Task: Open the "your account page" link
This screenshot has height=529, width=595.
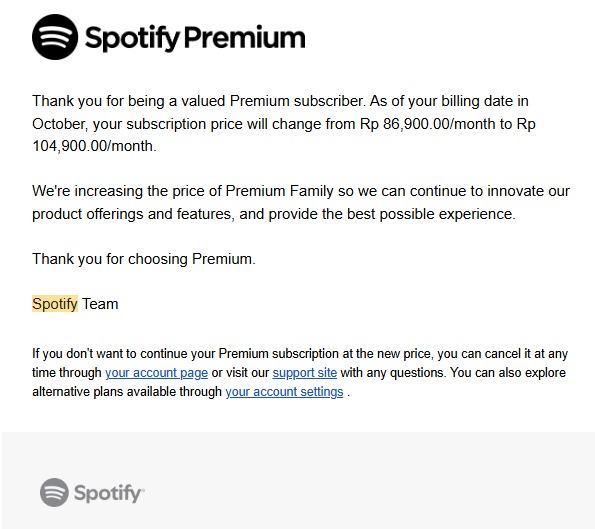Action: click(x=156, y=373)
